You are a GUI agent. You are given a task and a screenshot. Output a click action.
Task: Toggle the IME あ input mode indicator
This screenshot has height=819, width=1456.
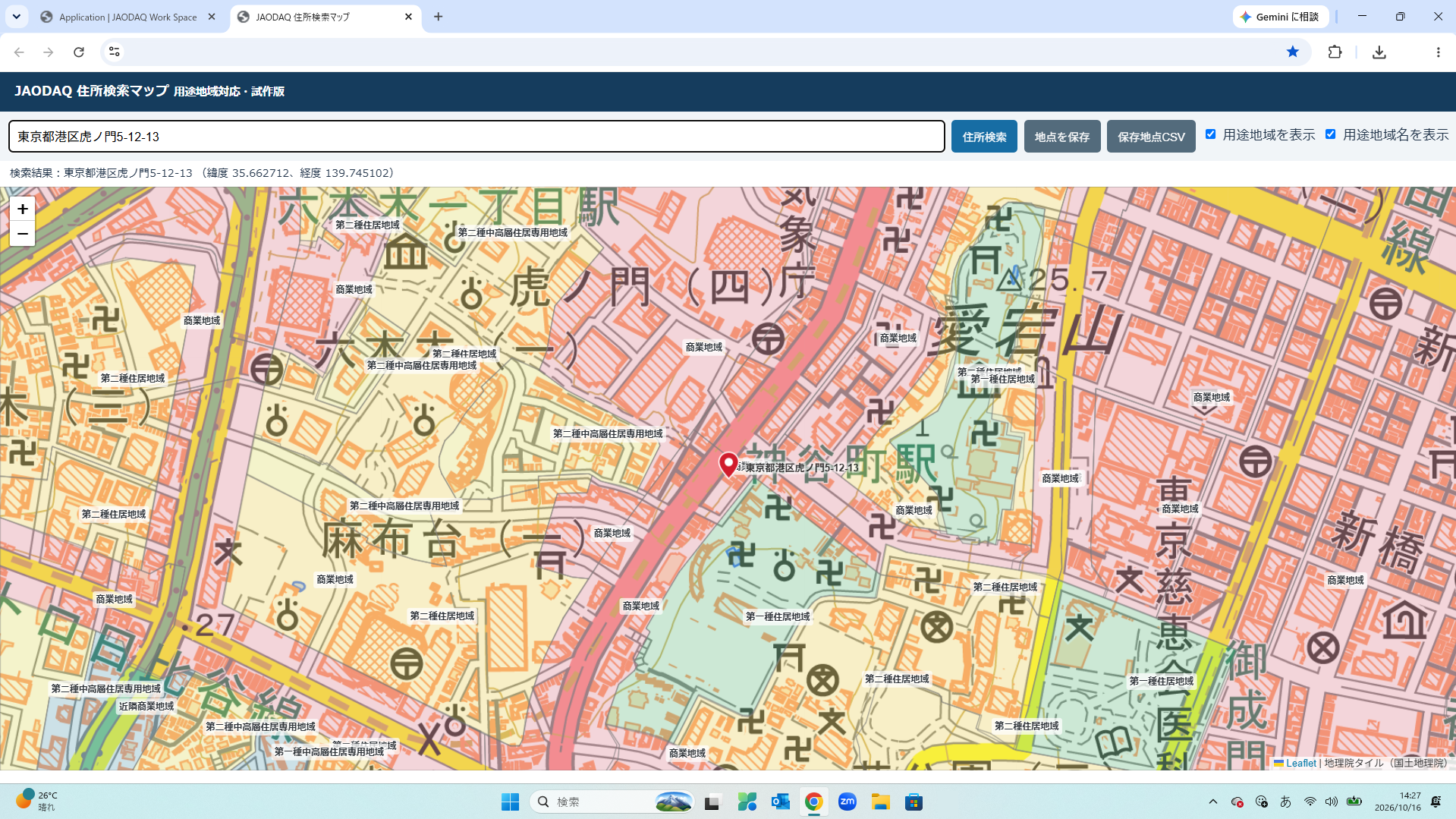(1285, 802)
